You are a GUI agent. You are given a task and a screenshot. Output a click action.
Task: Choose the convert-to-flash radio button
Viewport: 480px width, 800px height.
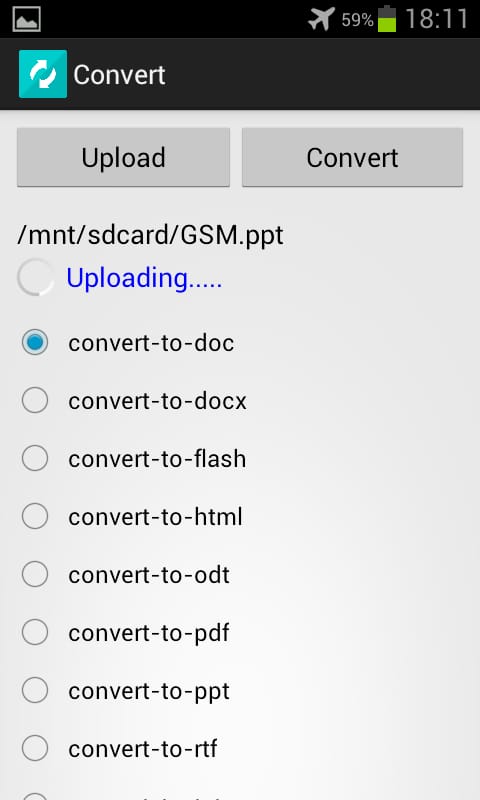35,458
